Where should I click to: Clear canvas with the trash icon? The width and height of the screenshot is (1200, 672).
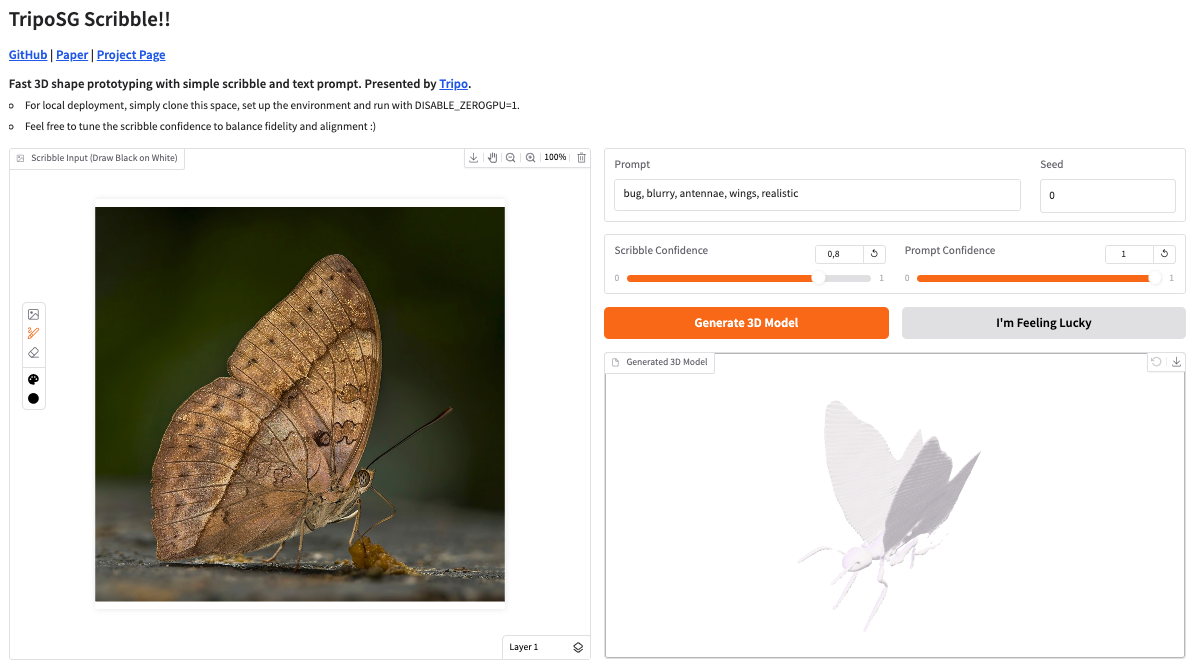coord(582,158)
